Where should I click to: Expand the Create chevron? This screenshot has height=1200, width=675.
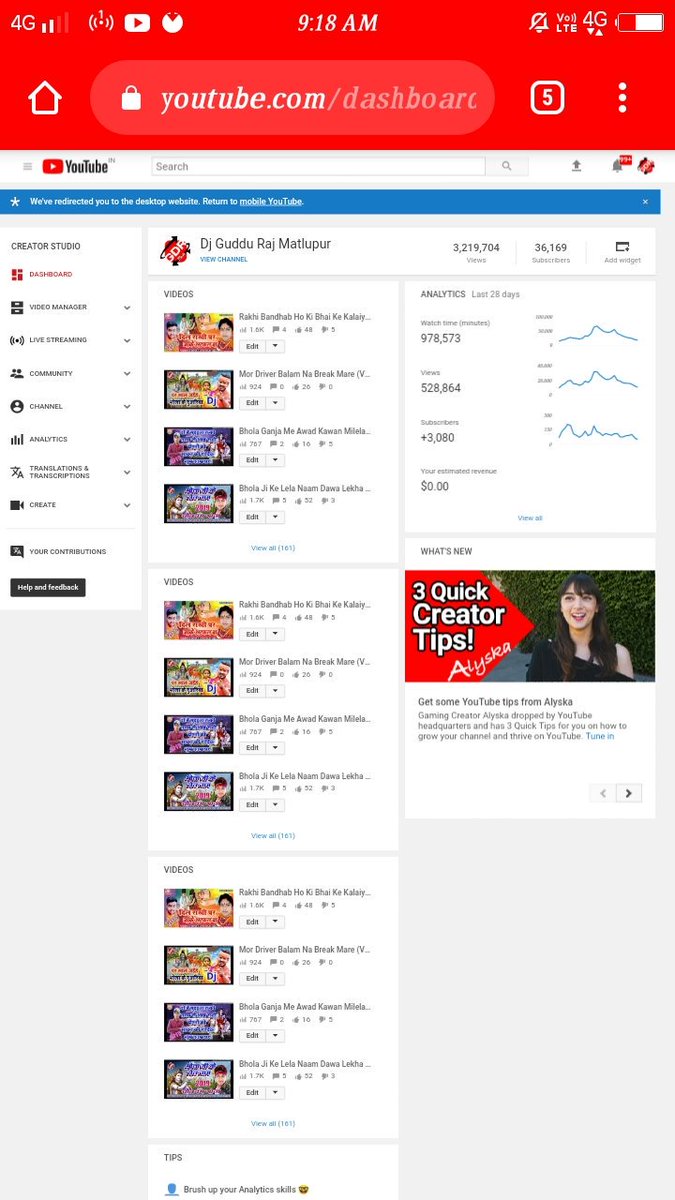[127, 505]
